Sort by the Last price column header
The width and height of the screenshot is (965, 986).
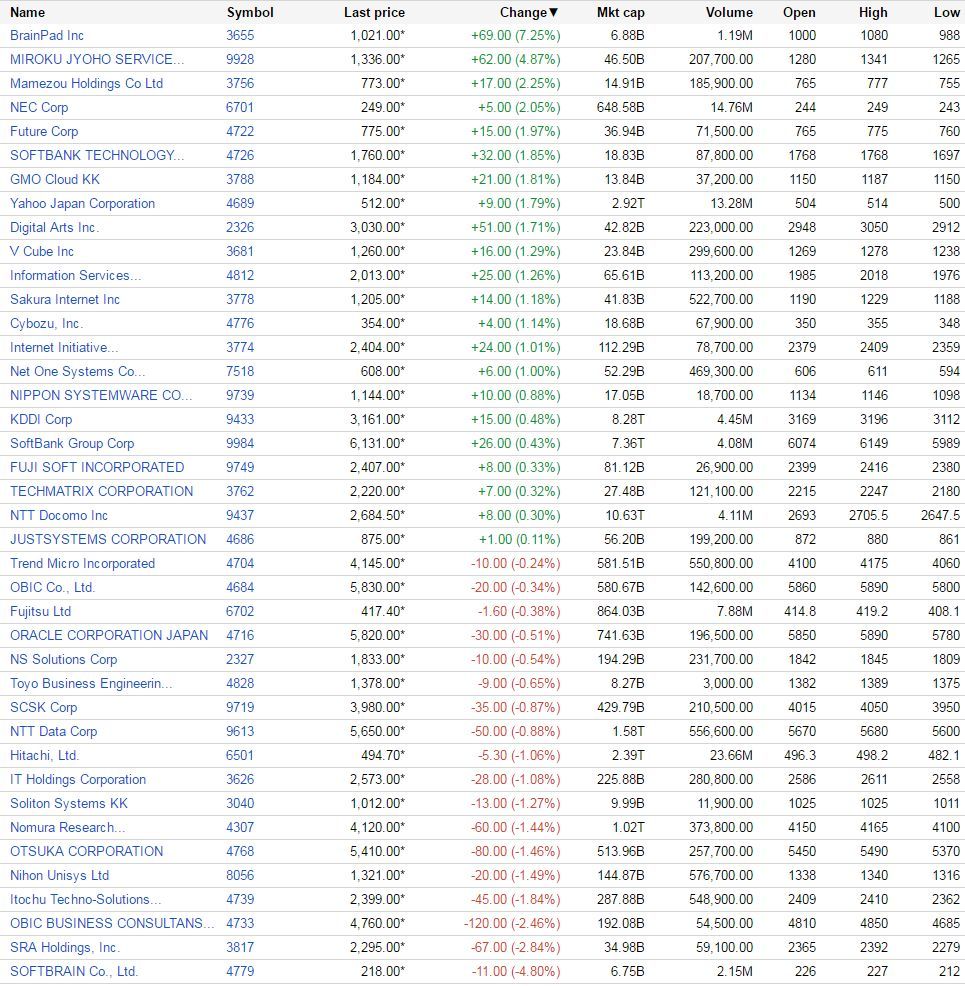(x=374, y=12)
